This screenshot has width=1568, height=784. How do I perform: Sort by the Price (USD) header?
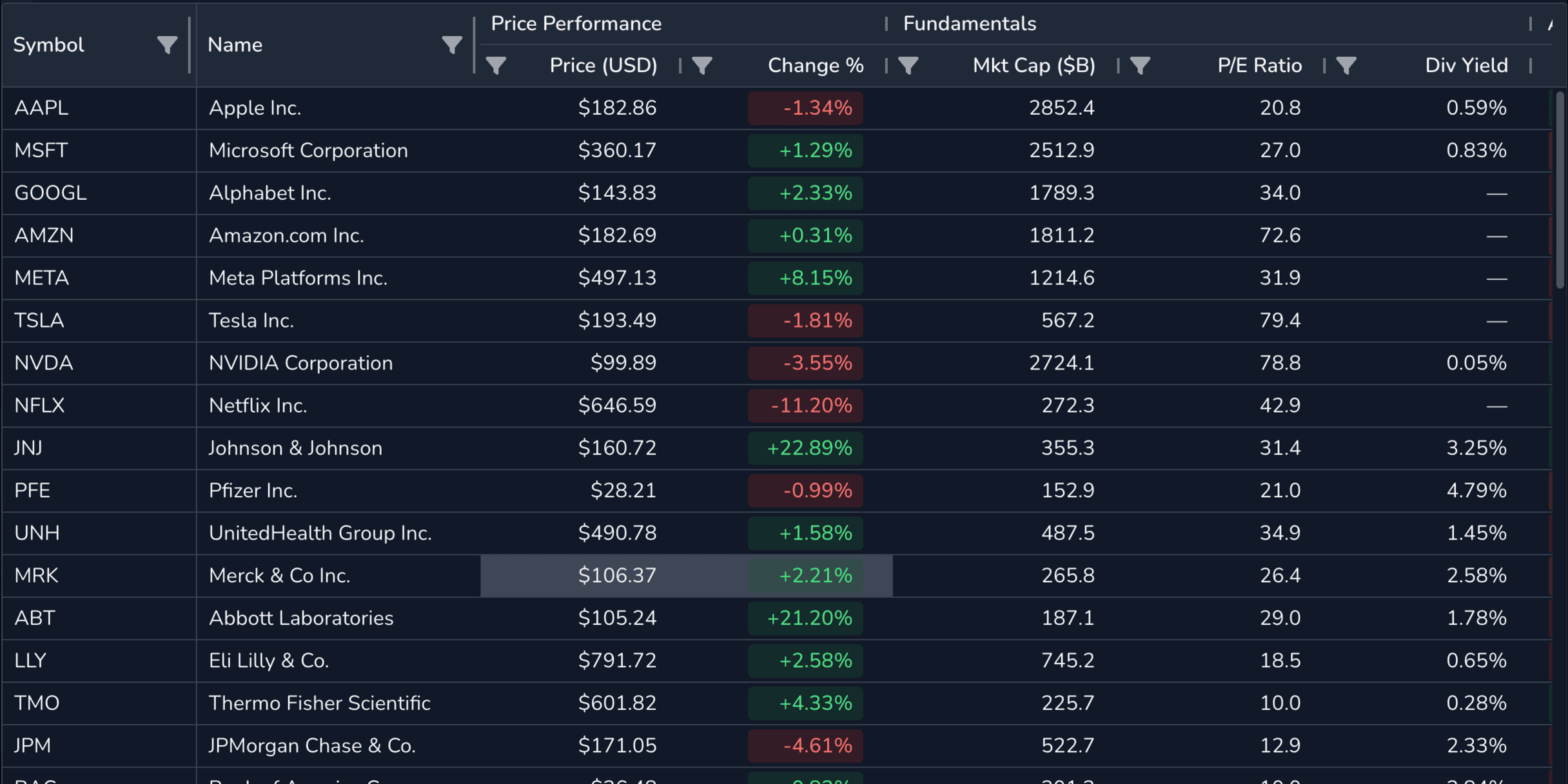coord(603,65)
